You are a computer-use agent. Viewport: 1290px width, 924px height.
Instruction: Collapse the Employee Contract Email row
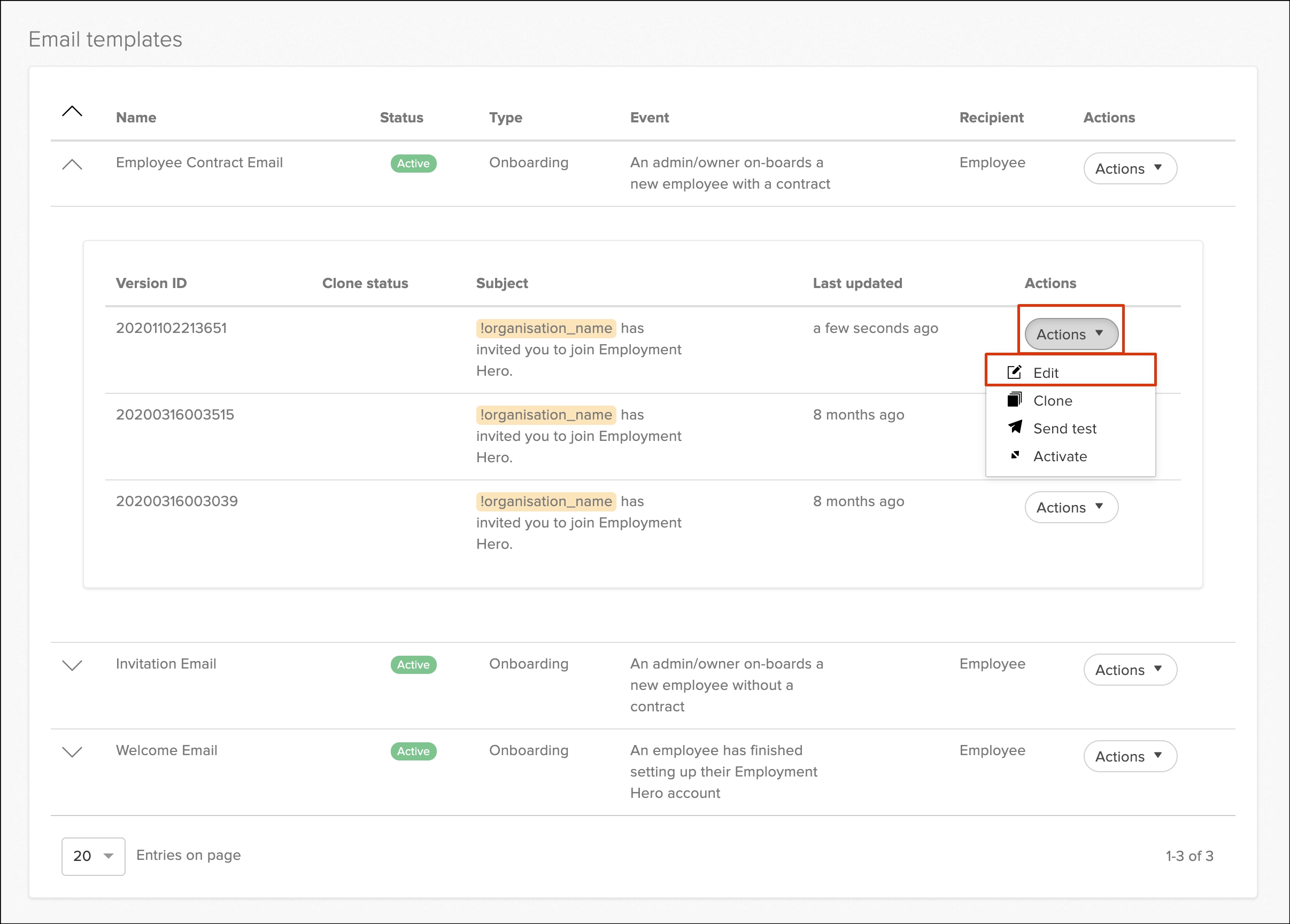click(x=72, y=165)
